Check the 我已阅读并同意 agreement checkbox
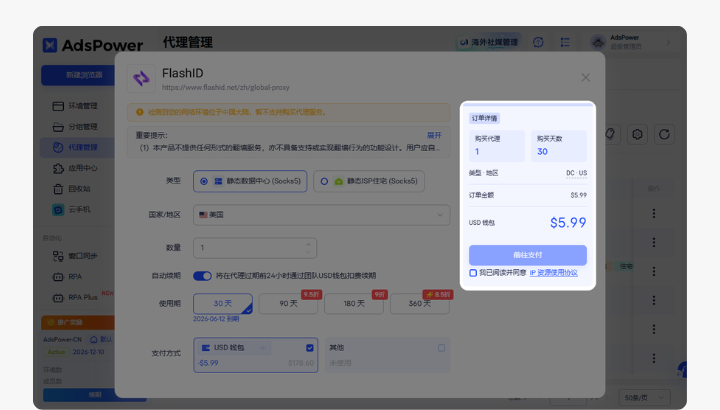 (473, 273)
